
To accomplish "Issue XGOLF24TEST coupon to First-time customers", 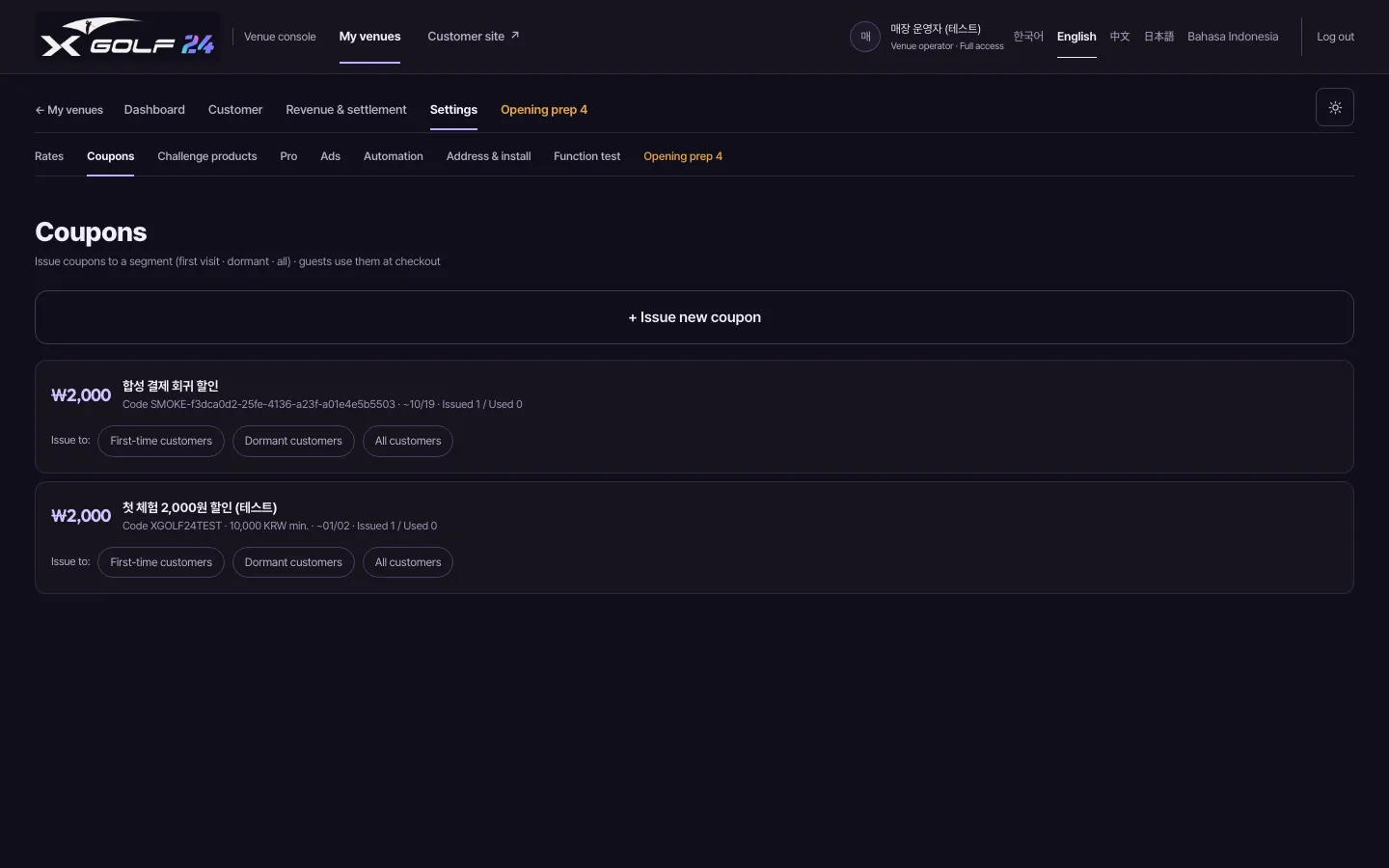I will pos(161,562).
